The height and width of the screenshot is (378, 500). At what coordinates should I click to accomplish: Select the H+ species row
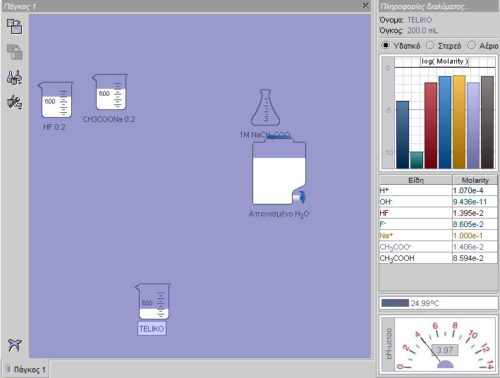[x=438, y=190]
